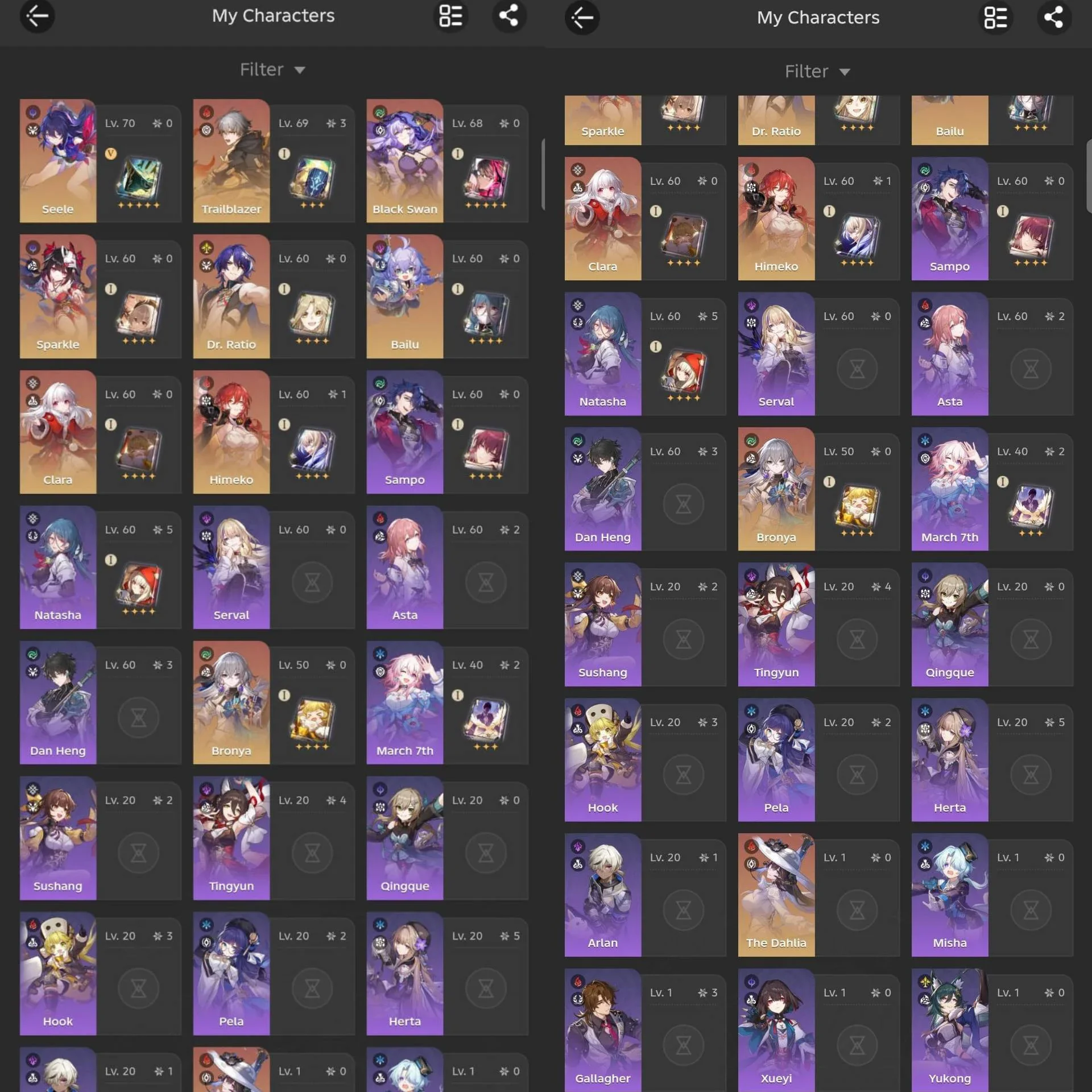The image size is (1092, 1092).
Task: Open Hook portrait in right panel
Action: pyautogui.click(x=603, y=760)
